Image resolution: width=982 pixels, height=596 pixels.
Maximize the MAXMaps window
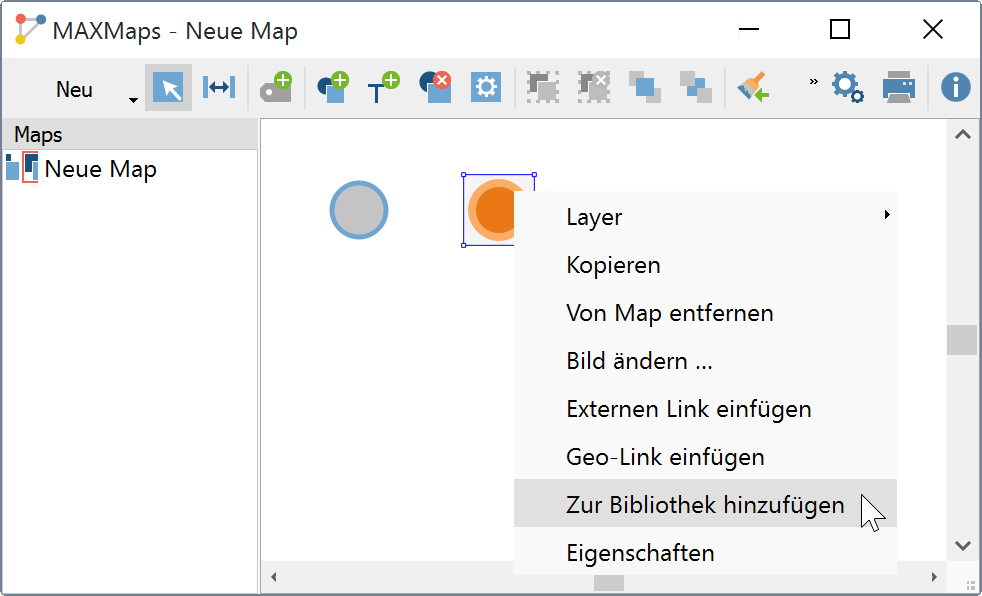coord(840,29)
